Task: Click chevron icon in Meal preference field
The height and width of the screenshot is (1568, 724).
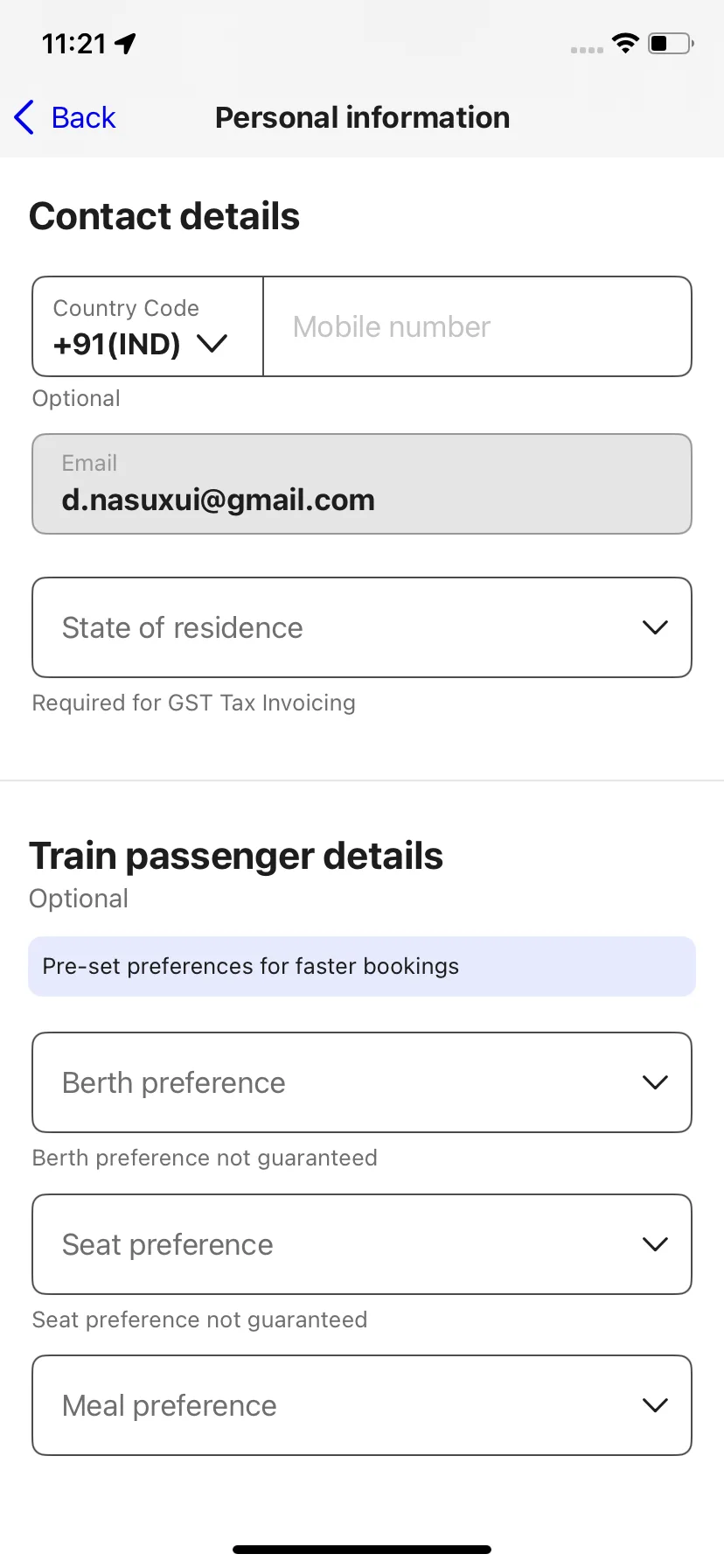Action: [655, 1405]
